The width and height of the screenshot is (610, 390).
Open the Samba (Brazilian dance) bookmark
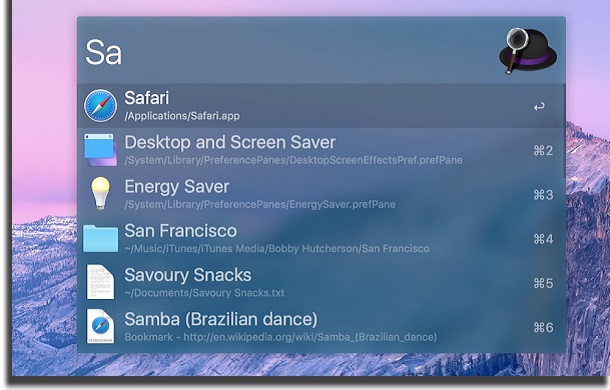pos(321,327)
